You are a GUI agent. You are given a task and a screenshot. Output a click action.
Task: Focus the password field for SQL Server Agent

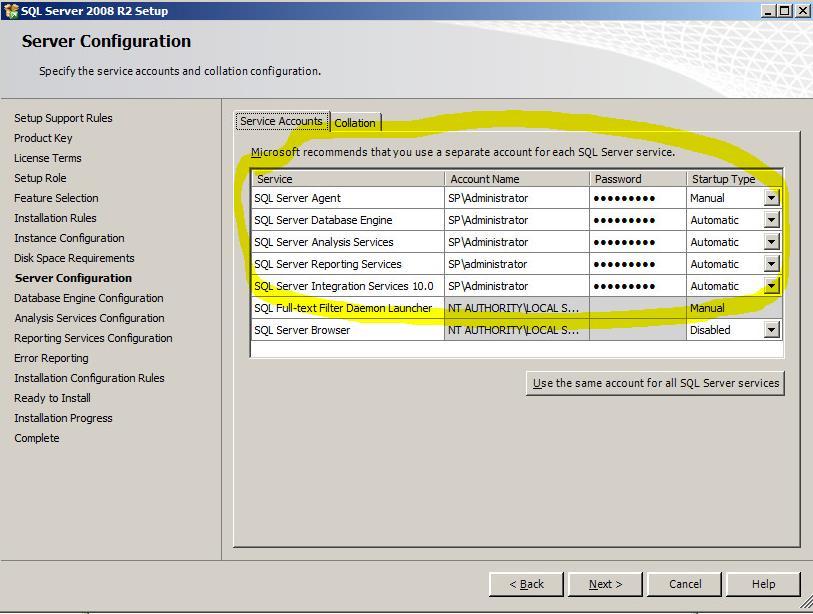click(x=638, y=198)
